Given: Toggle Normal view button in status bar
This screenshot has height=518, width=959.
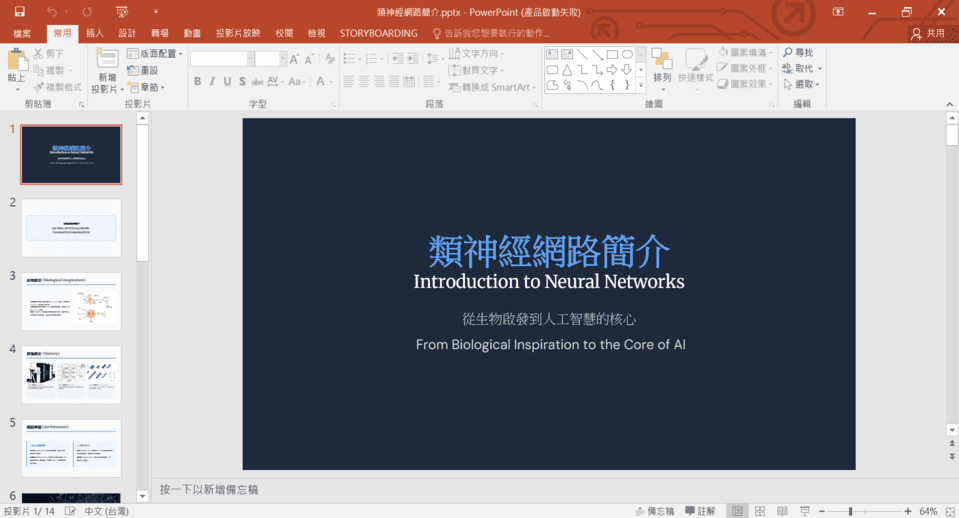Looking at the screenshot, I should (x=737, y=511).
